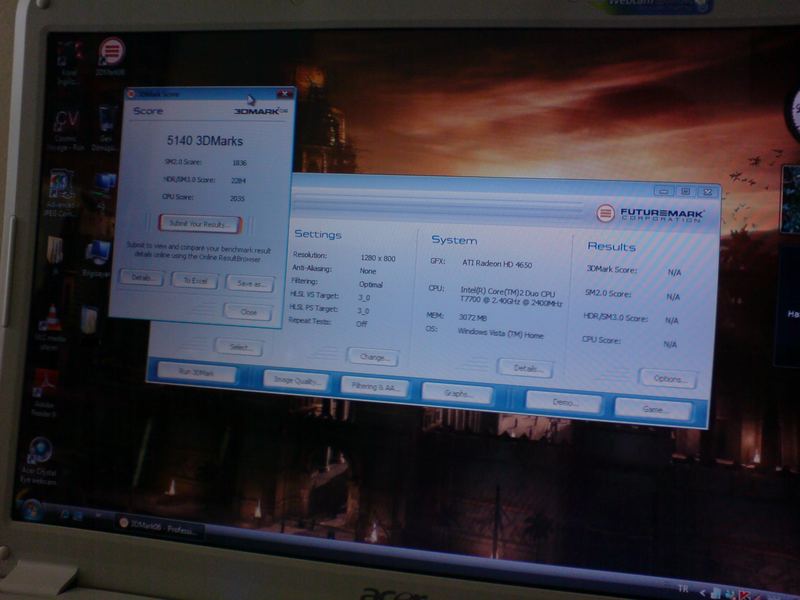
Task: Click Run 3DMark button
Action: [x=197, y=372]
